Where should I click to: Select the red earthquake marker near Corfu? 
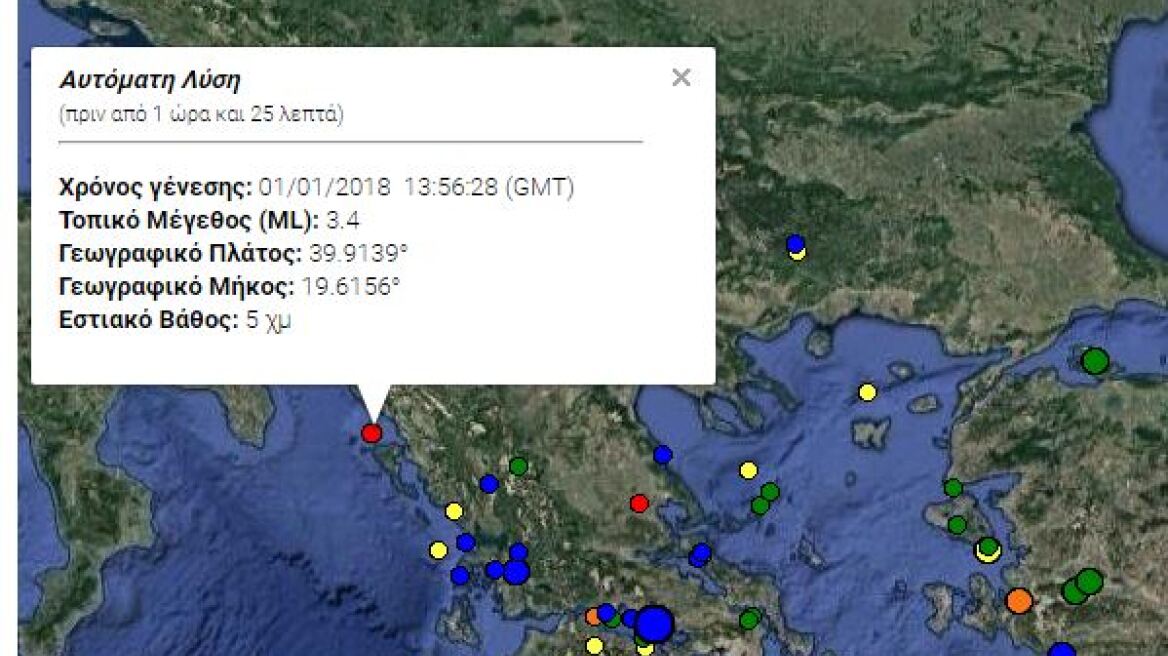(x=371, y=433)
